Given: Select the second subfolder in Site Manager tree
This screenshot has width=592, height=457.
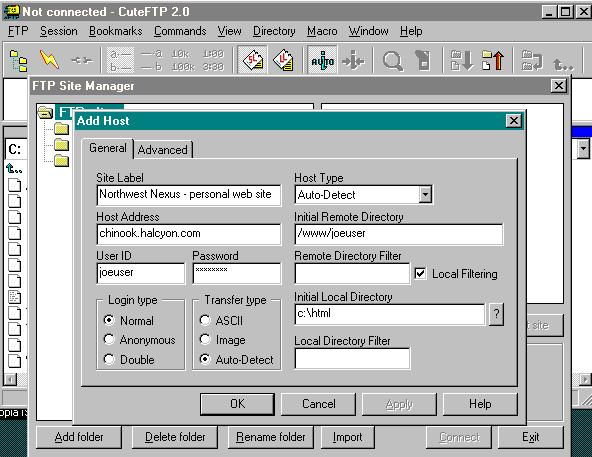Looking at the screenshot, I should click(x=62, y=145).
